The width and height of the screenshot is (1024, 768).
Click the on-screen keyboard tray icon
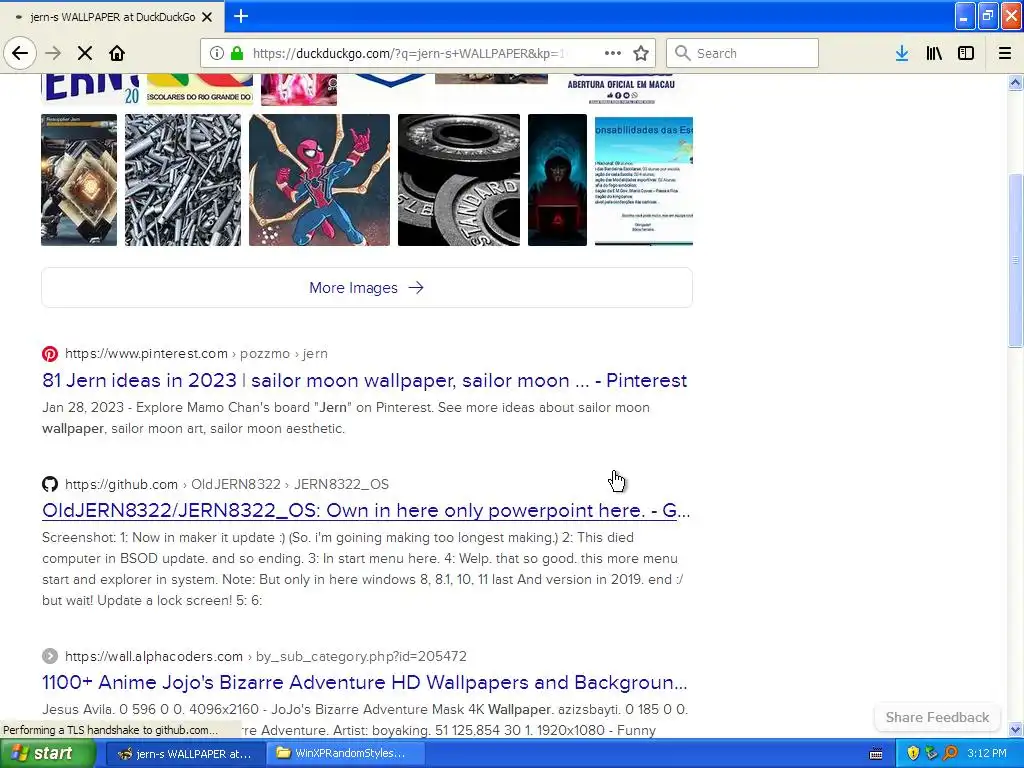click(x=876, y=754)
